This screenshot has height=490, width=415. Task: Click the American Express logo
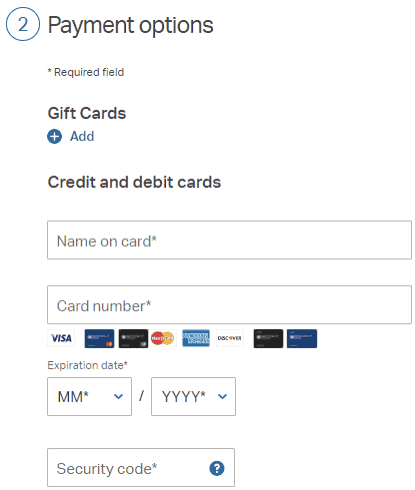(x=196, y=338)
